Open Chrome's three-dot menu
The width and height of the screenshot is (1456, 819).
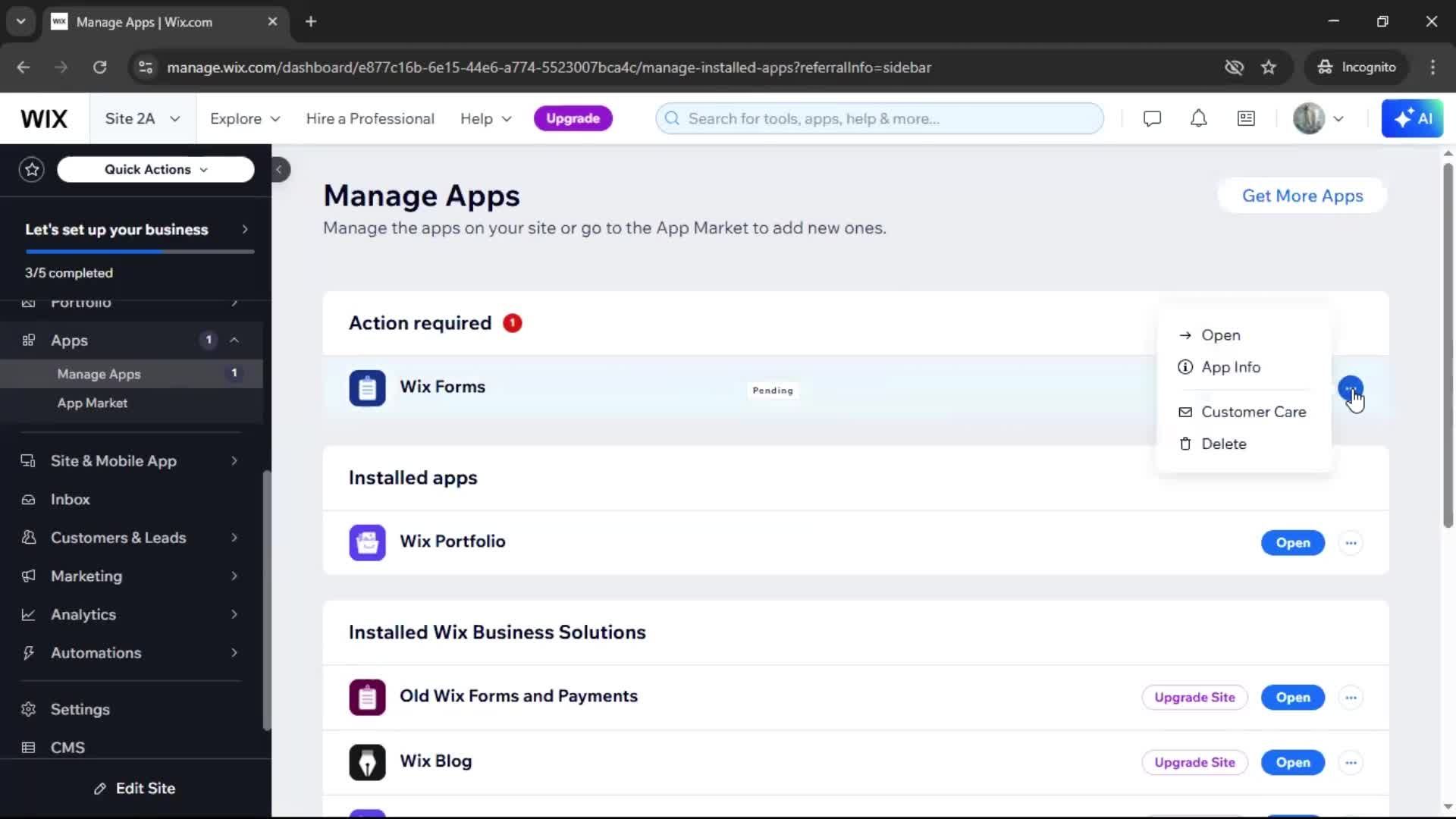1432,67
